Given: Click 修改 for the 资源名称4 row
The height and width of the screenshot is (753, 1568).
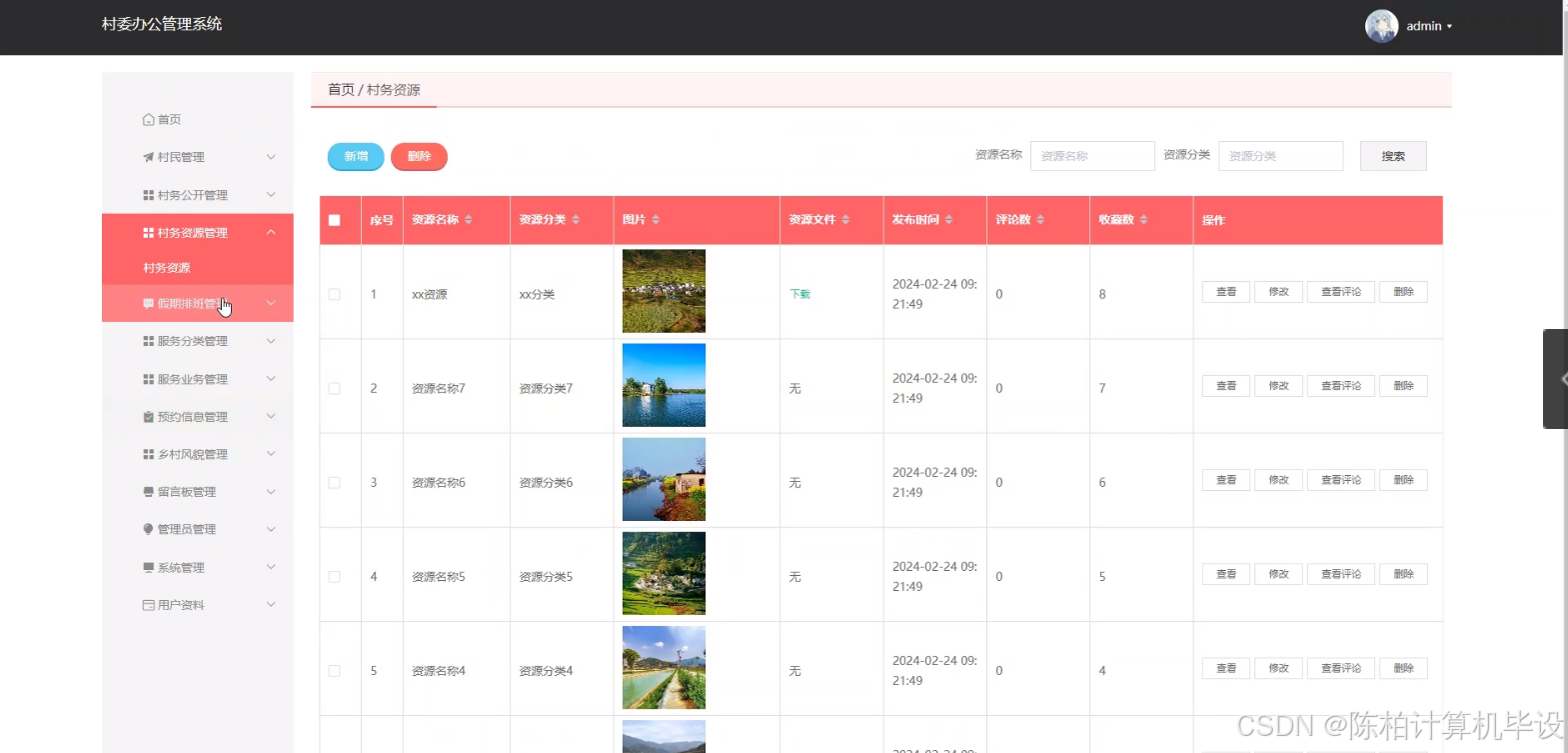Looking at the screenshot, I should pos(1278,668).
